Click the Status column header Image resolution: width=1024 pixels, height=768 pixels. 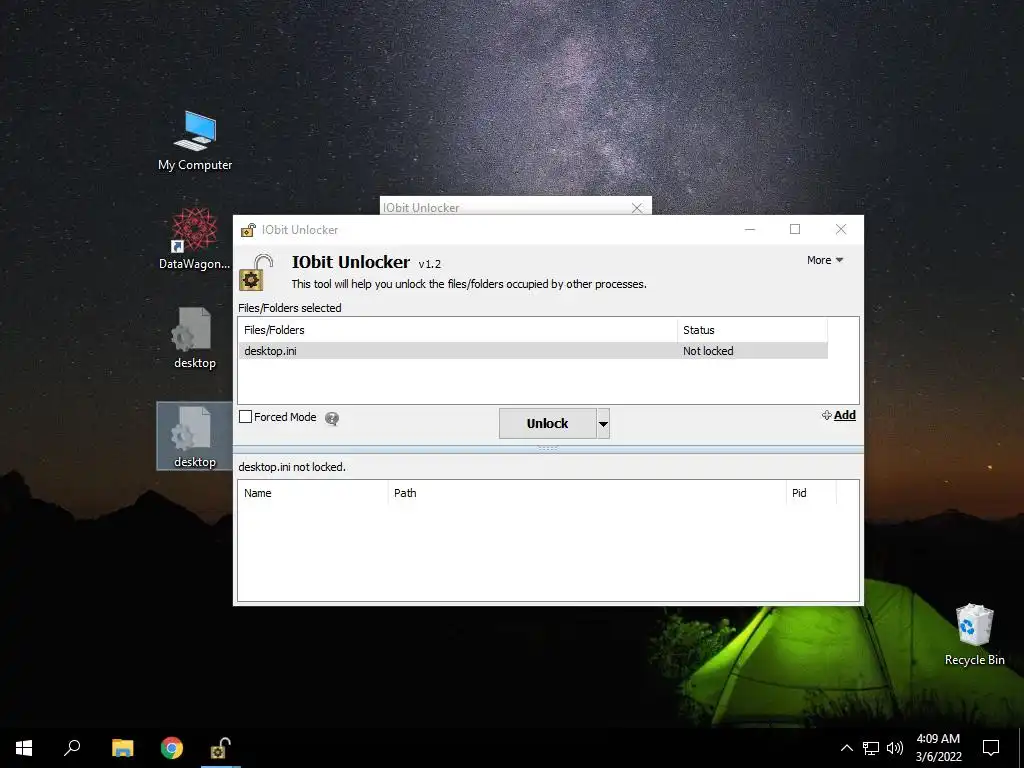pyautogui.click(x=752, y=330)
